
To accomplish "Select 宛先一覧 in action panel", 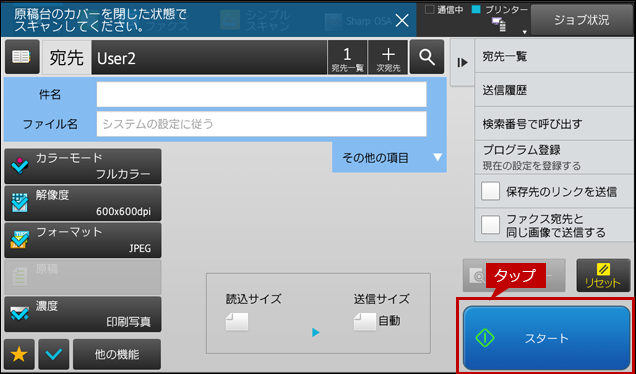I will pos(554,56).
